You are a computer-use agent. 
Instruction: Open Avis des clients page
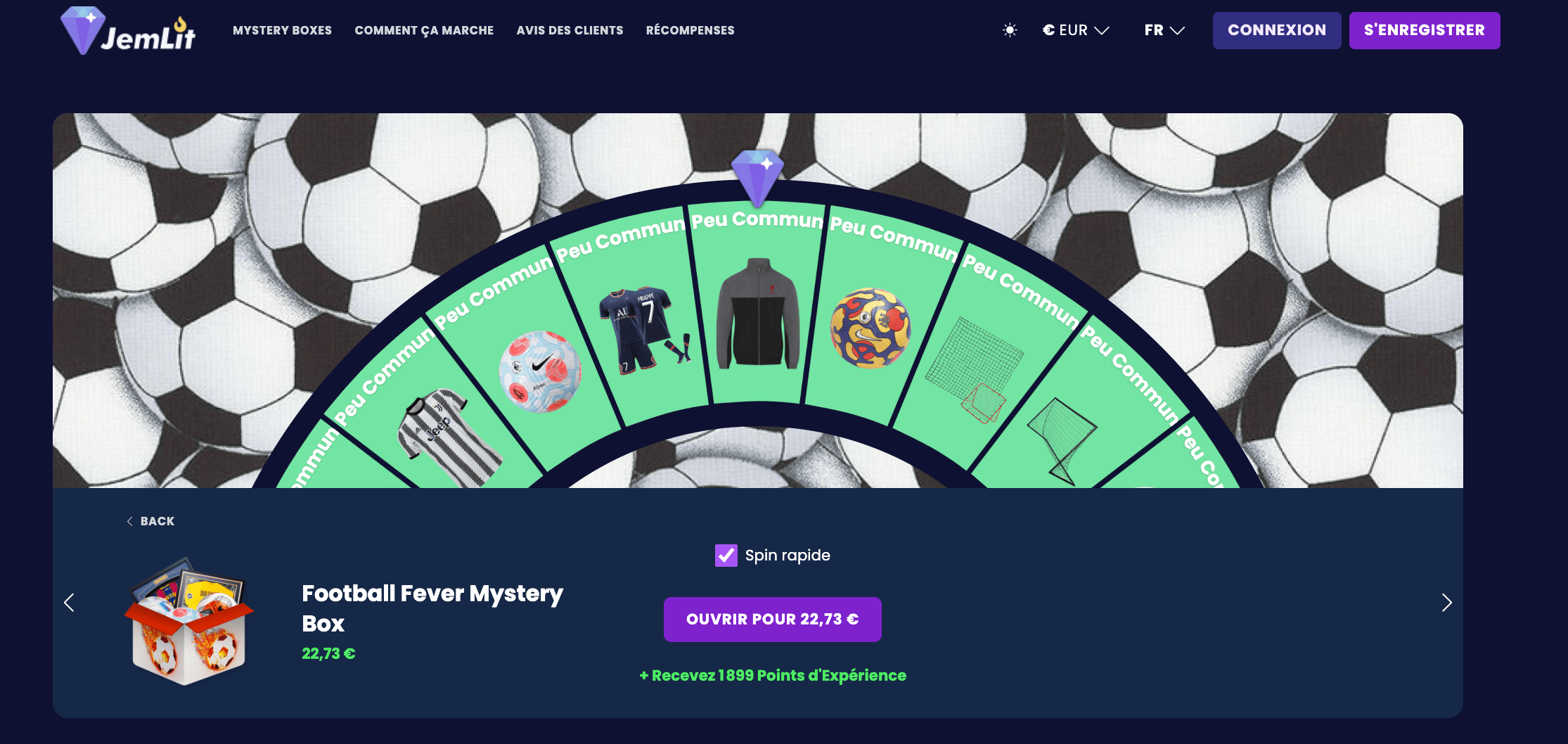(570, 30)
